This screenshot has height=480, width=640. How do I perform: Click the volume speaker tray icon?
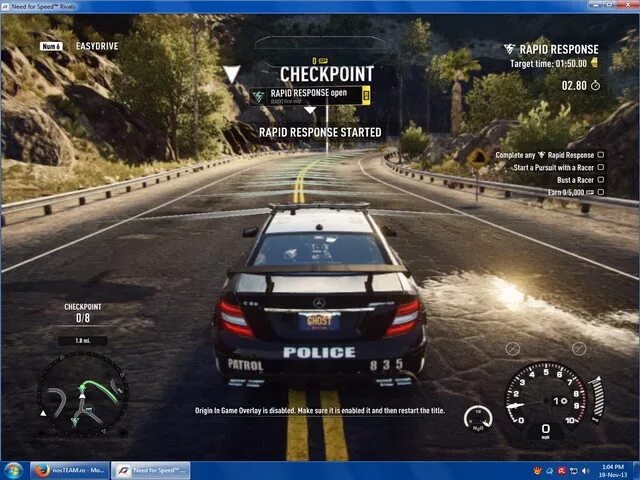pos(586,471)
